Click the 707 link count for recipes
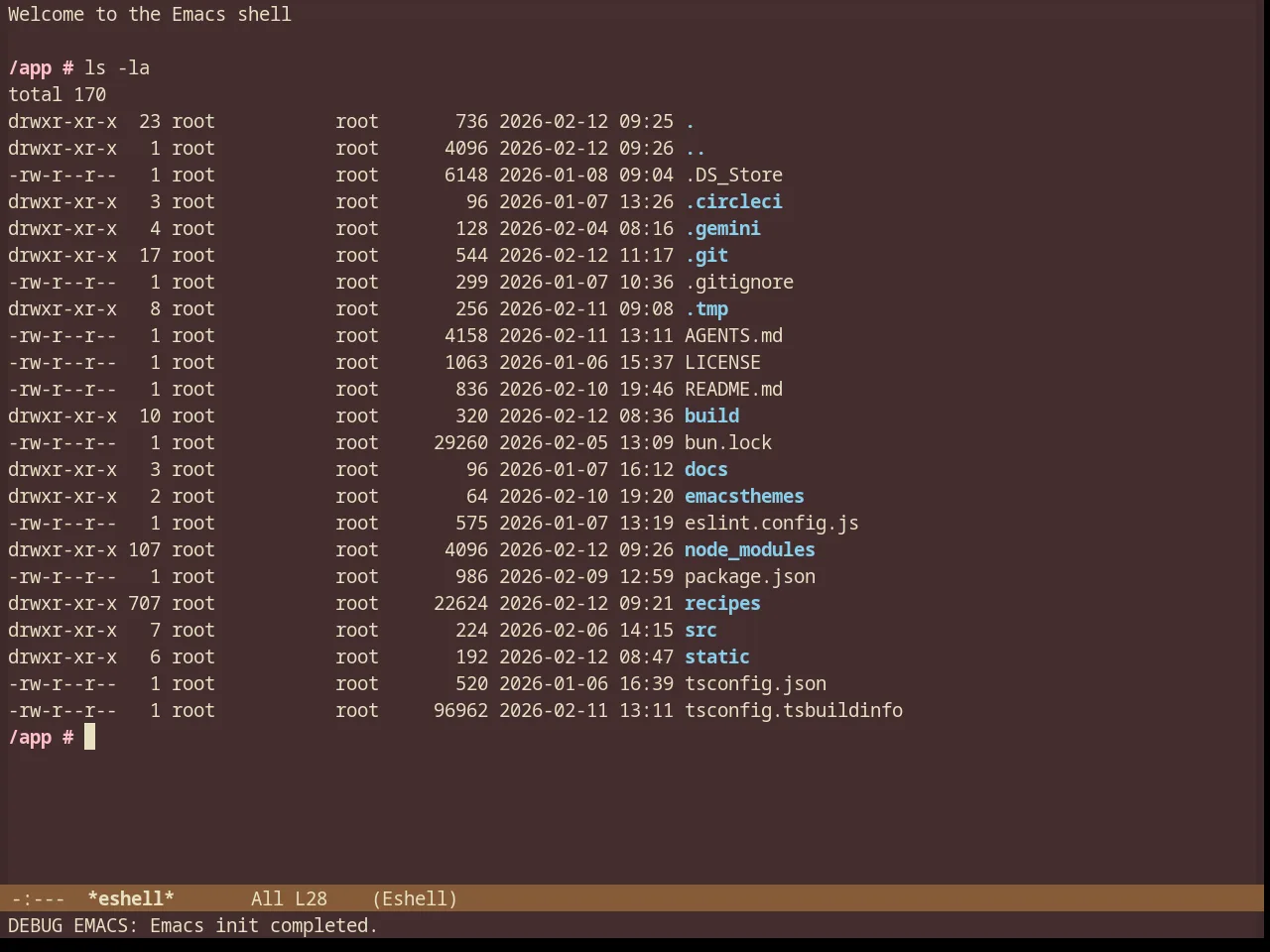The width and height of the screenshot is (1270, 952). tap(144, 603)
